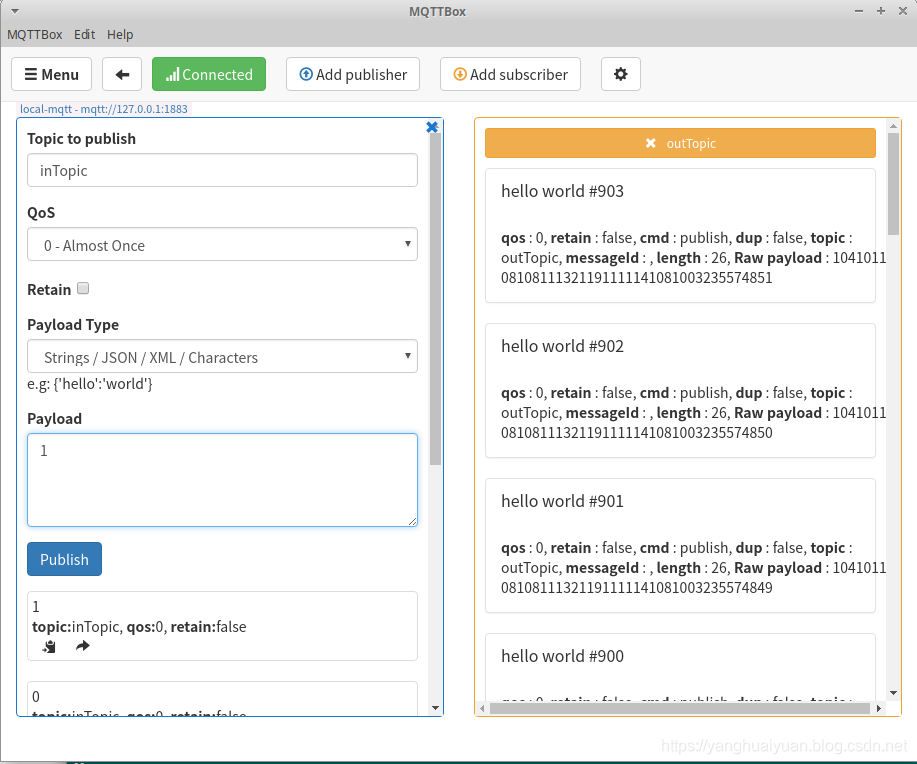This screenshot has width=917, height=764.
Task: Click the right arrow of horizontal scrollbar
Action: tap(878, 708)
